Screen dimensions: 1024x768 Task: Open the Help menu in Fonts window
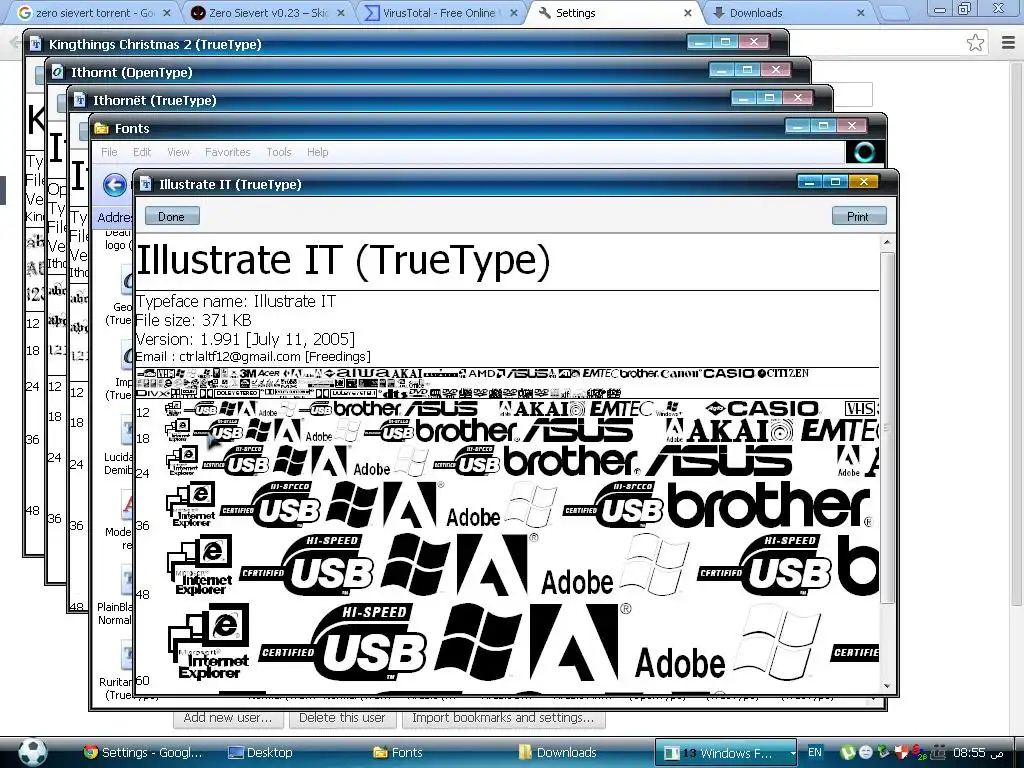coord(317,152)
